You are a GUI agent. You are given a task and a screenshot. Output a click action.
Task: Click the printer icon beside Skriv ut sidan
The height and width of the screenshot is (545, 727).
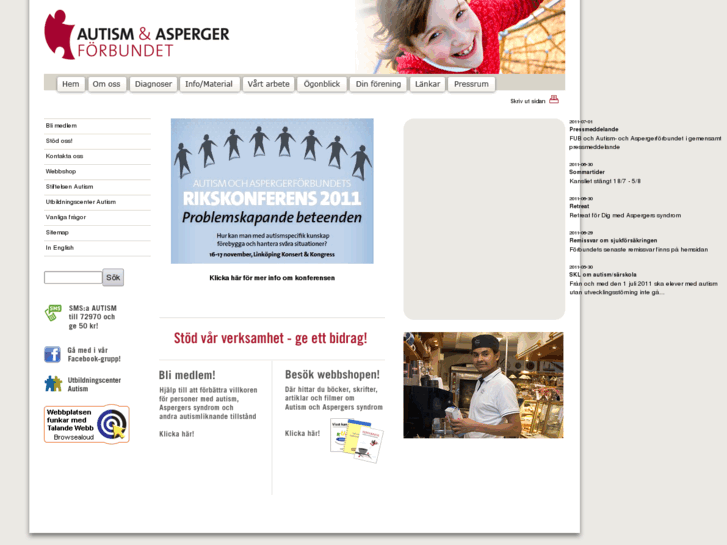[x=554, y=100]
